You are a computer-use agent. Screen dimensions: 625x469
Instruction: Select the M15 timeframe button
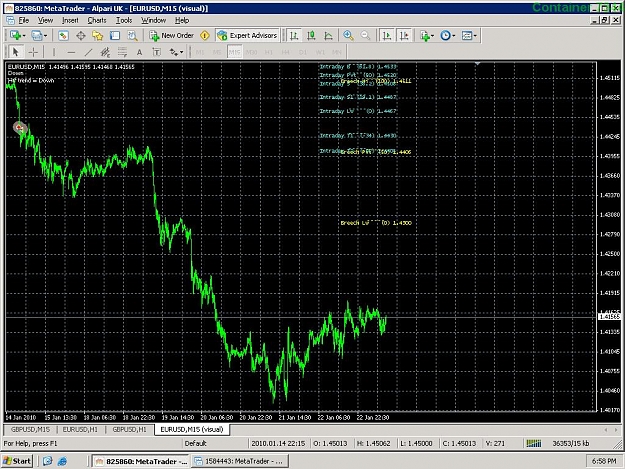point(234,52)
